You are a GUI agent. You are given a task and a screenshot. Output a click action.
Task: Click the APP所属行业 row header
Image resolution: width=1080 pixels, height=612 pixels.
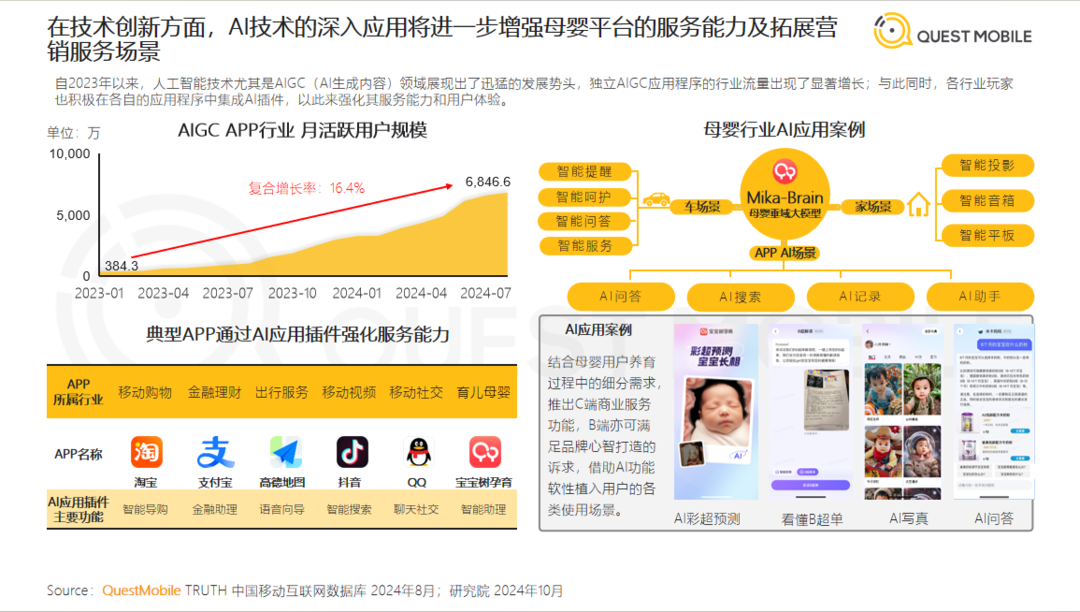point(79,392)
